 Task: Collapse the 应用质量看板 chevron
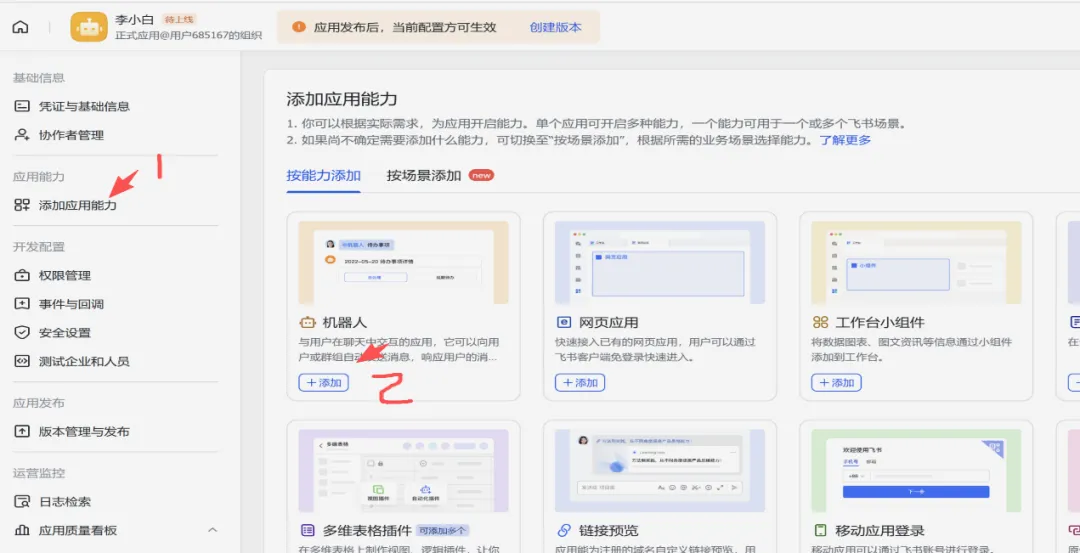coord(213,530)
